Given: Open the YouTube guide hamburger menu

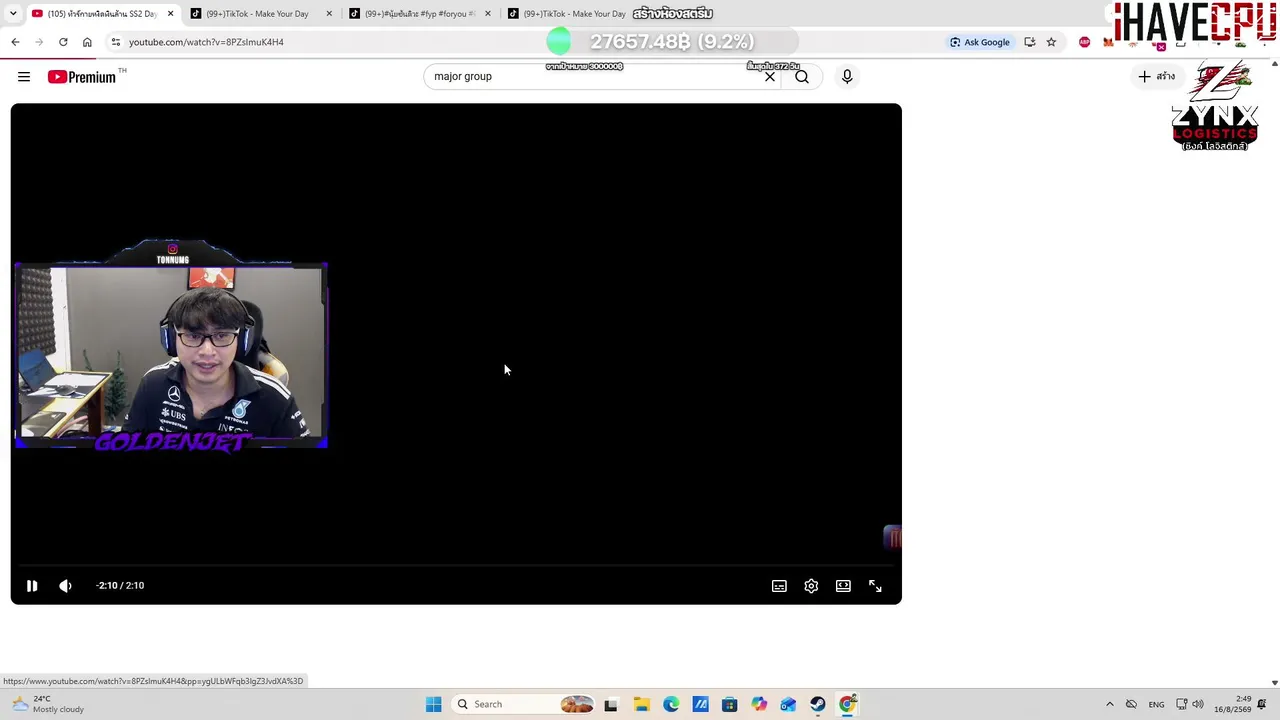Looking at the screenshot, I should coord(24,77).
